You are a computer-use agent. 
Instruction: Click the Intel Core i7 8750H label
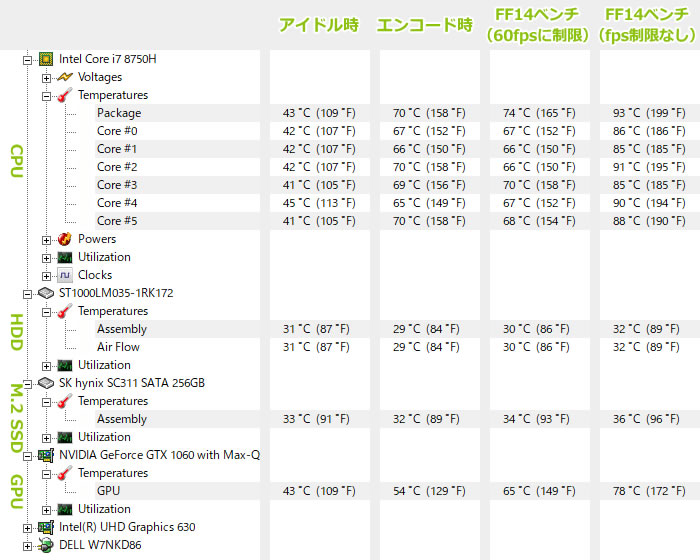[x=108, y=59]
